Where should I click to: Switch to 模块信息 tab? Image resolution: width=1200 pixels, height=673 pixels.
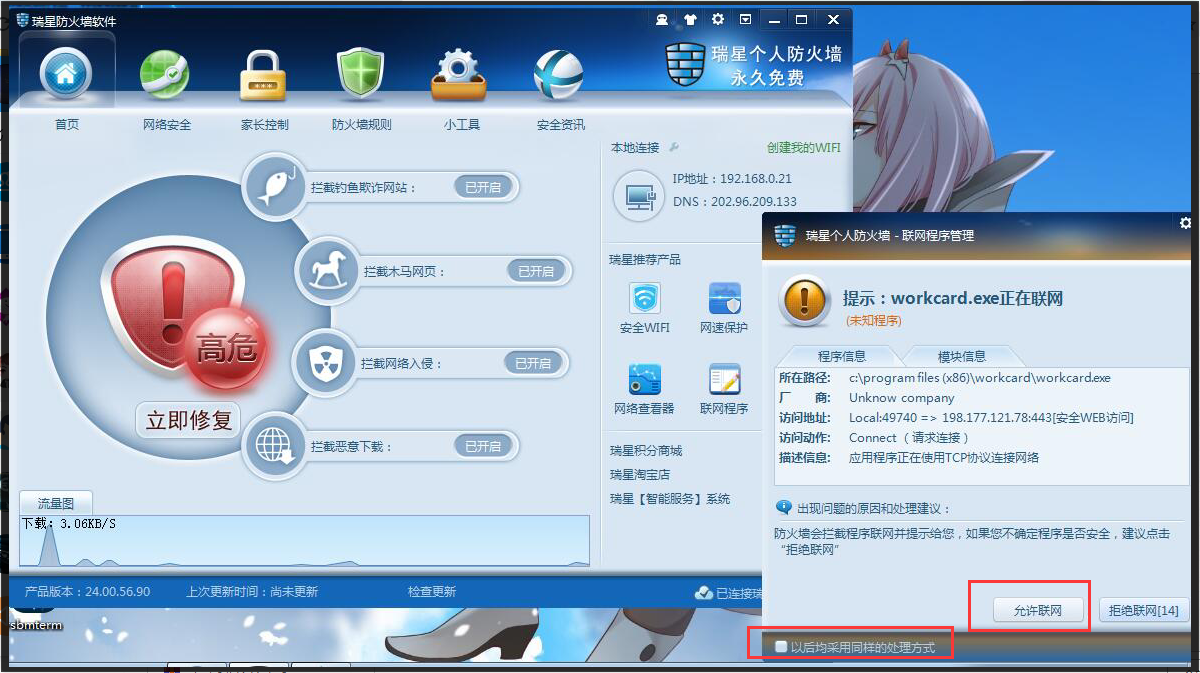(961, 356)
